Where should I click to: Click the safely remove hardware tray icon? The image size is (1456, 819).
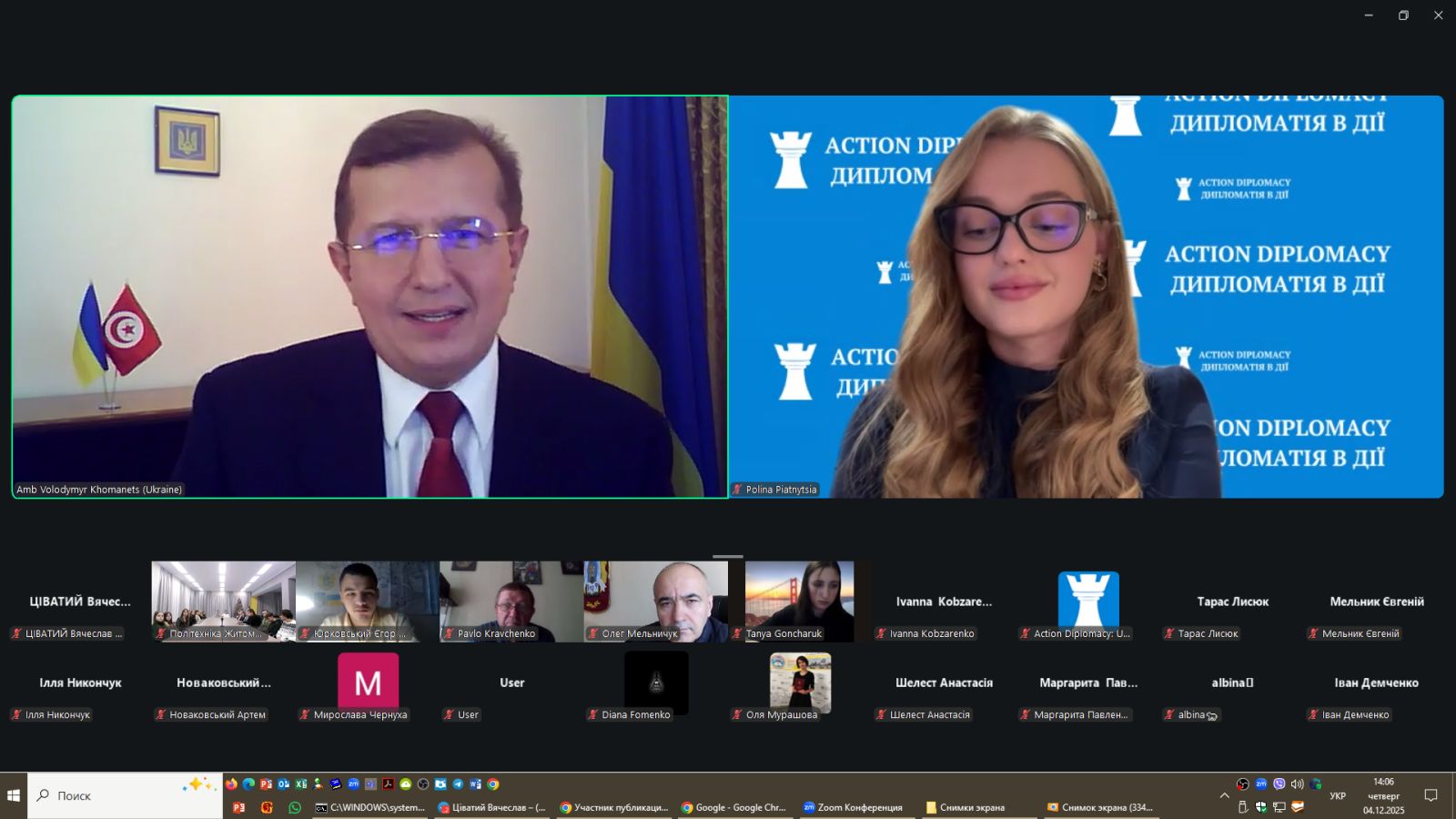(1243, 807)
